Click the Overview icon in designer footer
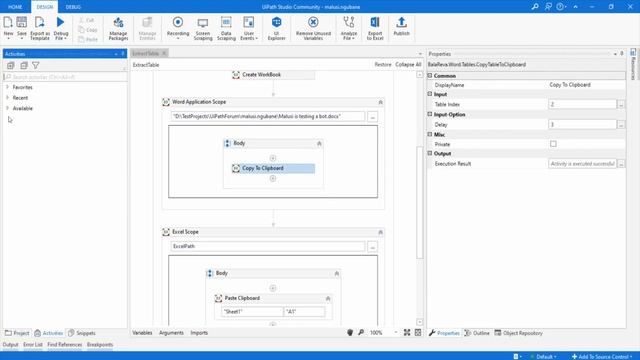The image size is (640, 360). 418,333
